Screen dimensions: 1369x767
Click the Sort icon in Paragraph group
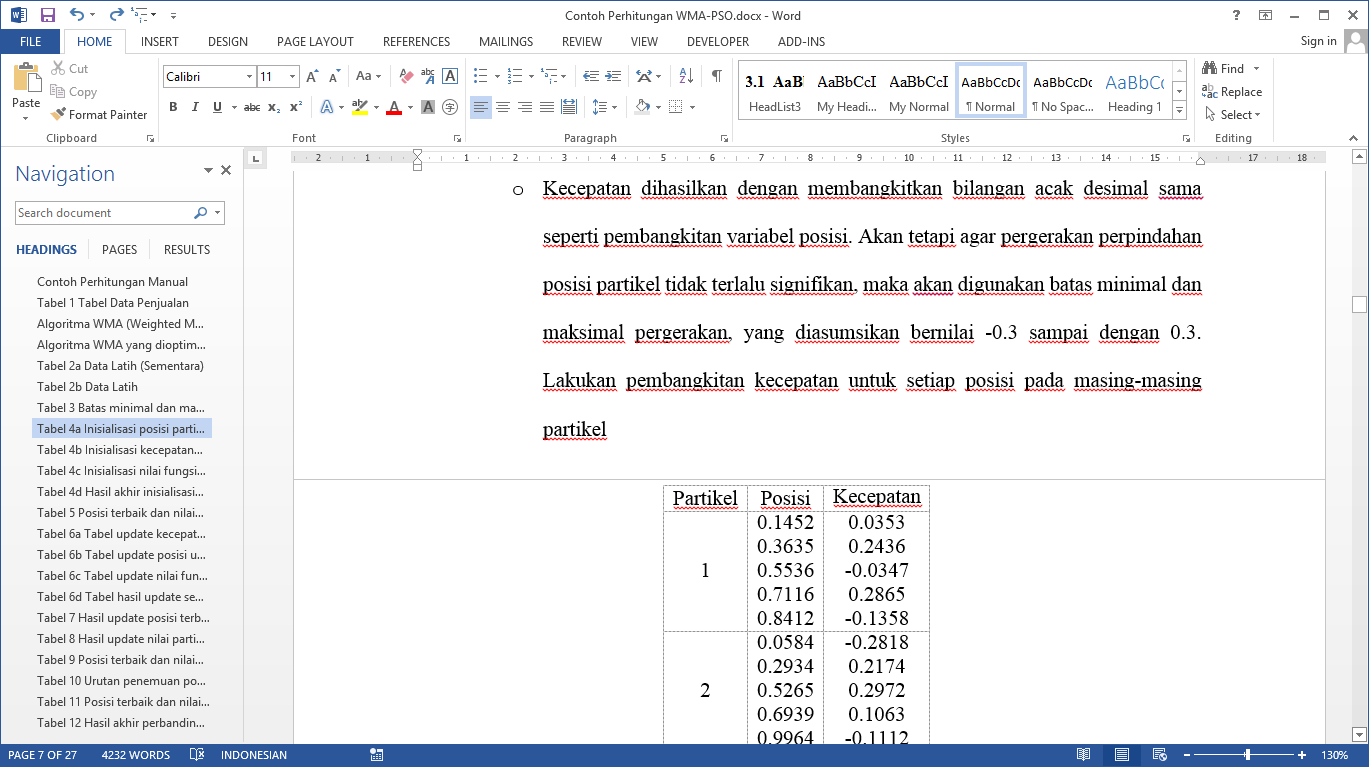686,76
